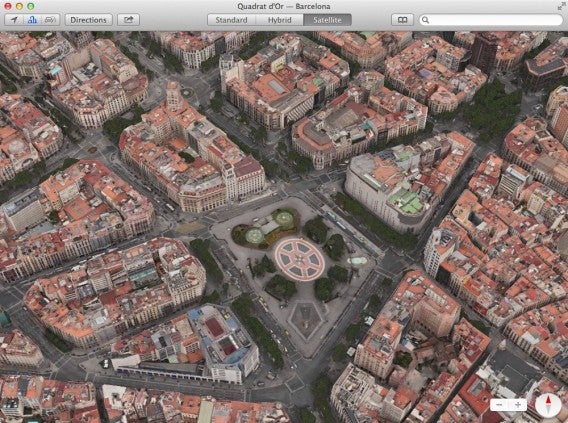This screenshot has width=568, height=423.
Task: Click the compass to reset north
Action: click(x=548, y=405)
